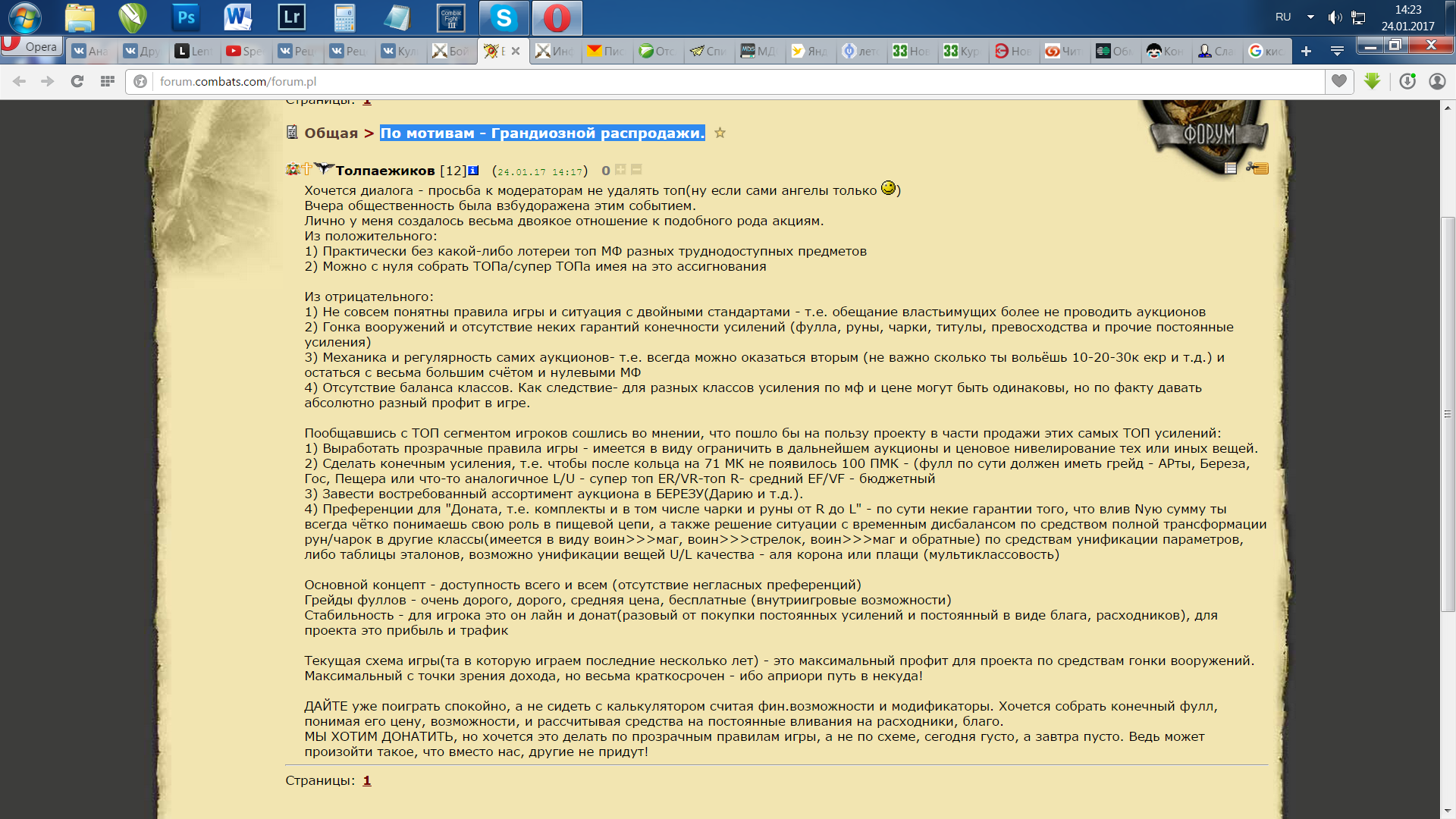
Task: Vote post up with plus button
Action: tap(620, 170)
